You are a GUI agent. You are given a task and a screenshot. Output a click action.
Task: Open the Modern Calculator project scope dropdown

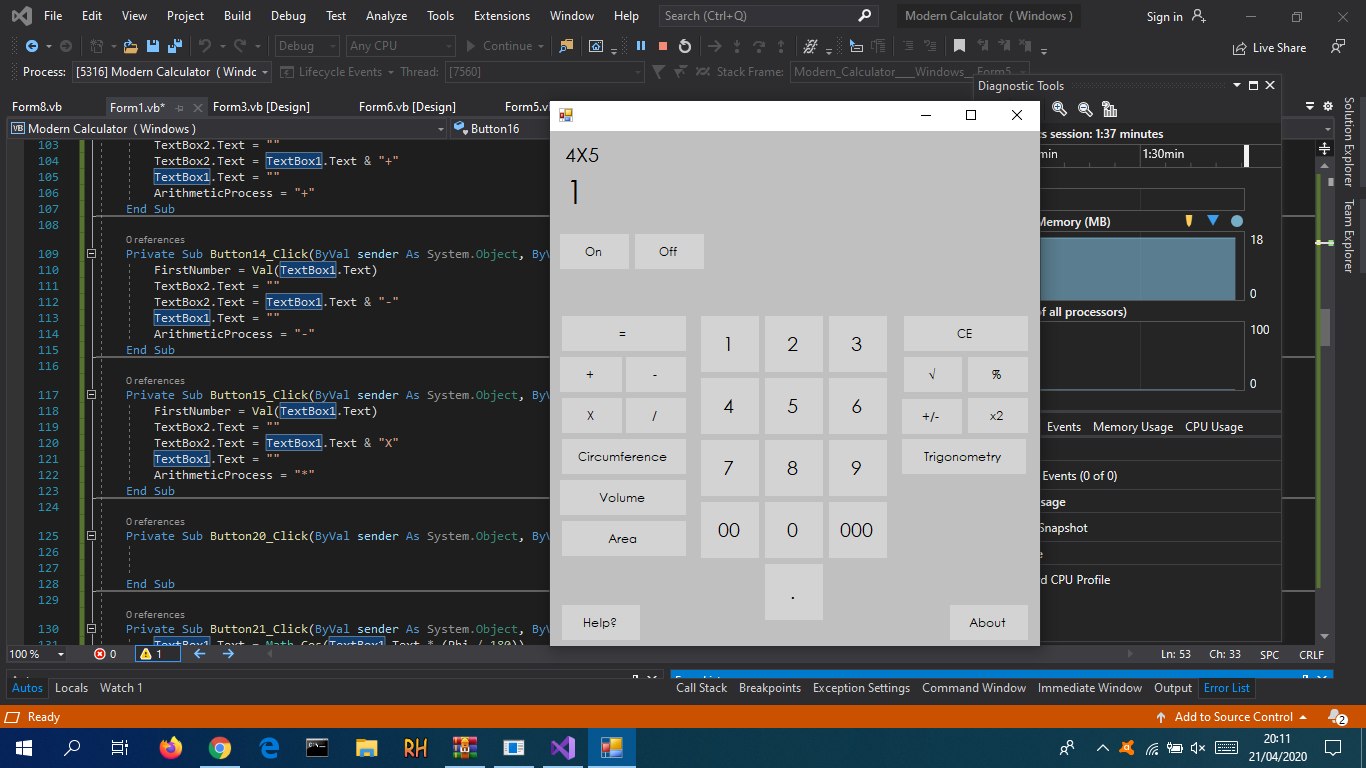pyautogui.click(x=227, y=128)
